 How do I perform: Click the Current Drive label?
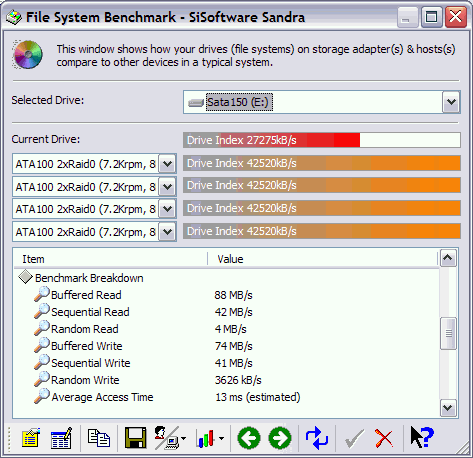(46, 139)
